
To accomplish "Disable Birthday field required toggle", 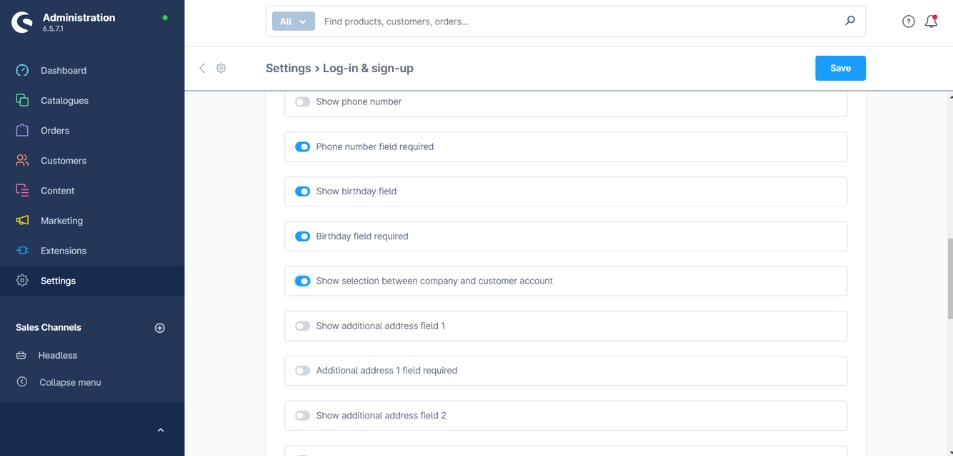I will pos(302,237).
